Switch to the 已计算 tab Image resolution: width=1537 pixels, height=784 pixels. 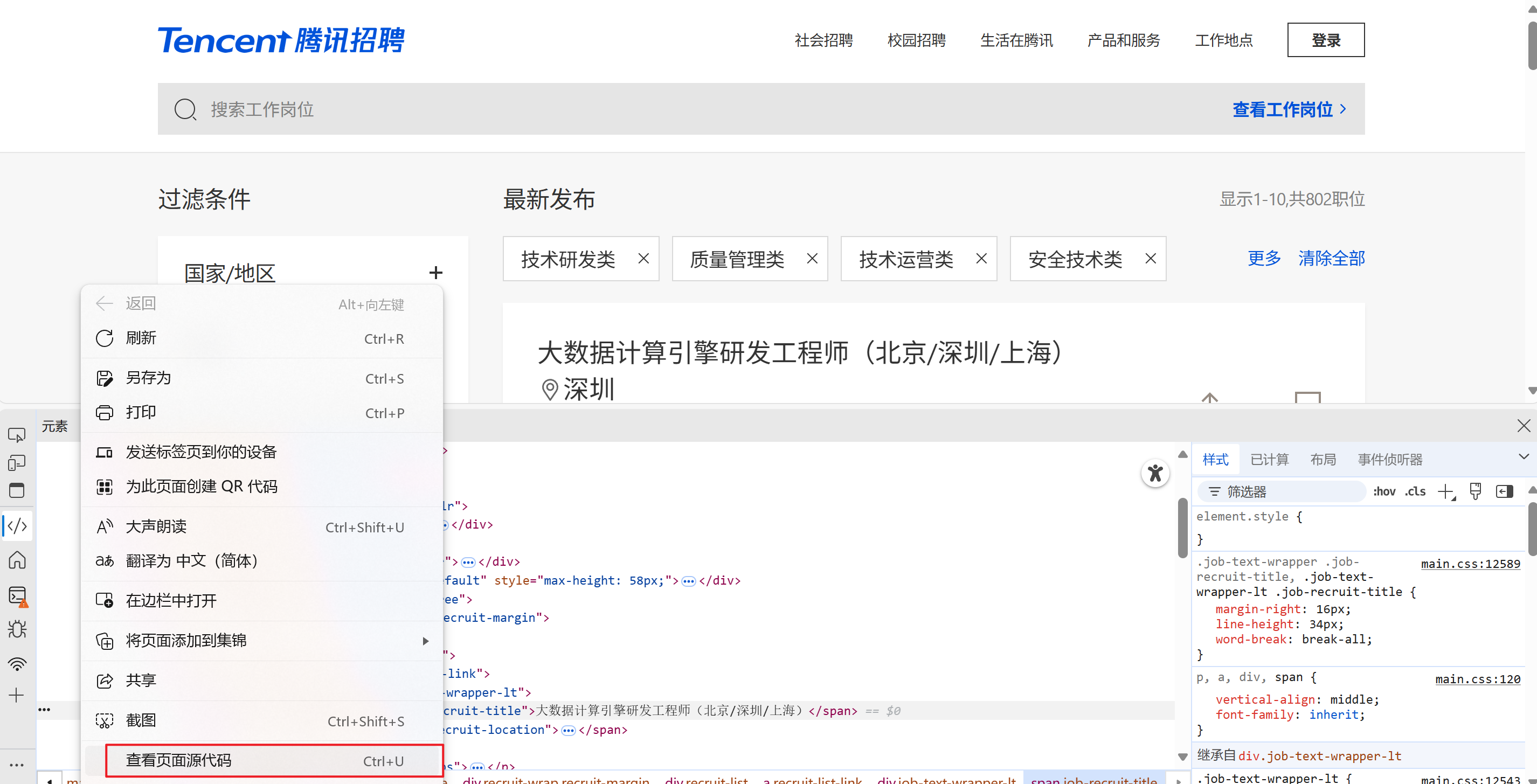1269,460
